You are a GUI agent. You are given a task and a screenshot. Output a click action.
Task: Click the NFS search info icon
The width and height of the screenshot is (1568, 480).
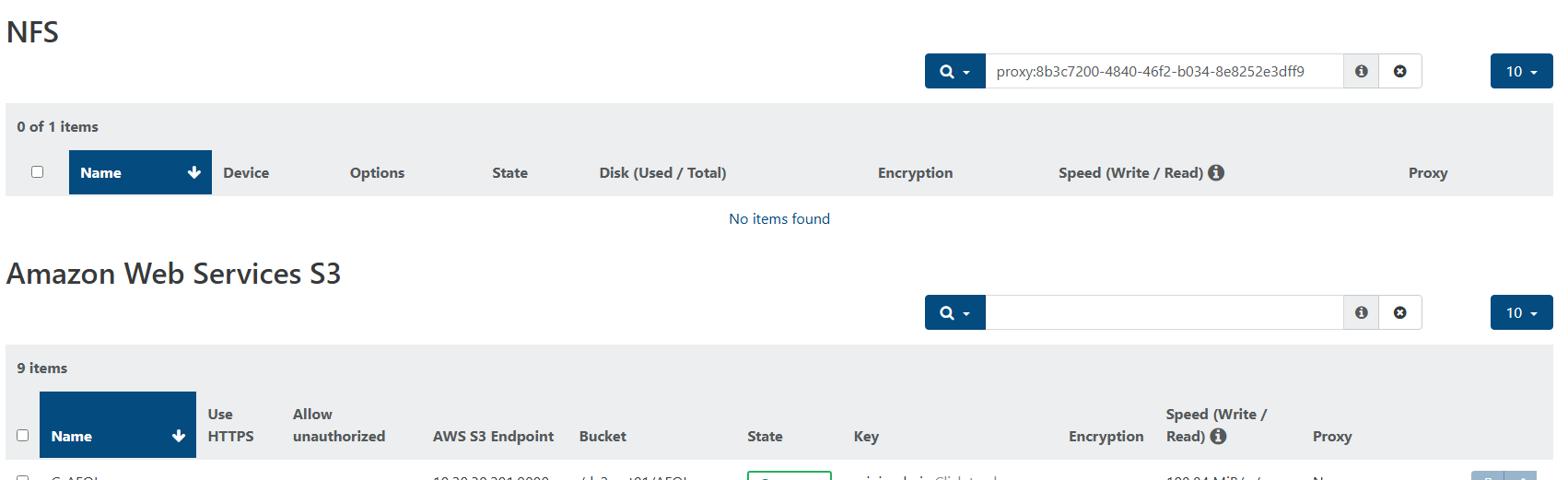click(x=1361, y=72)
